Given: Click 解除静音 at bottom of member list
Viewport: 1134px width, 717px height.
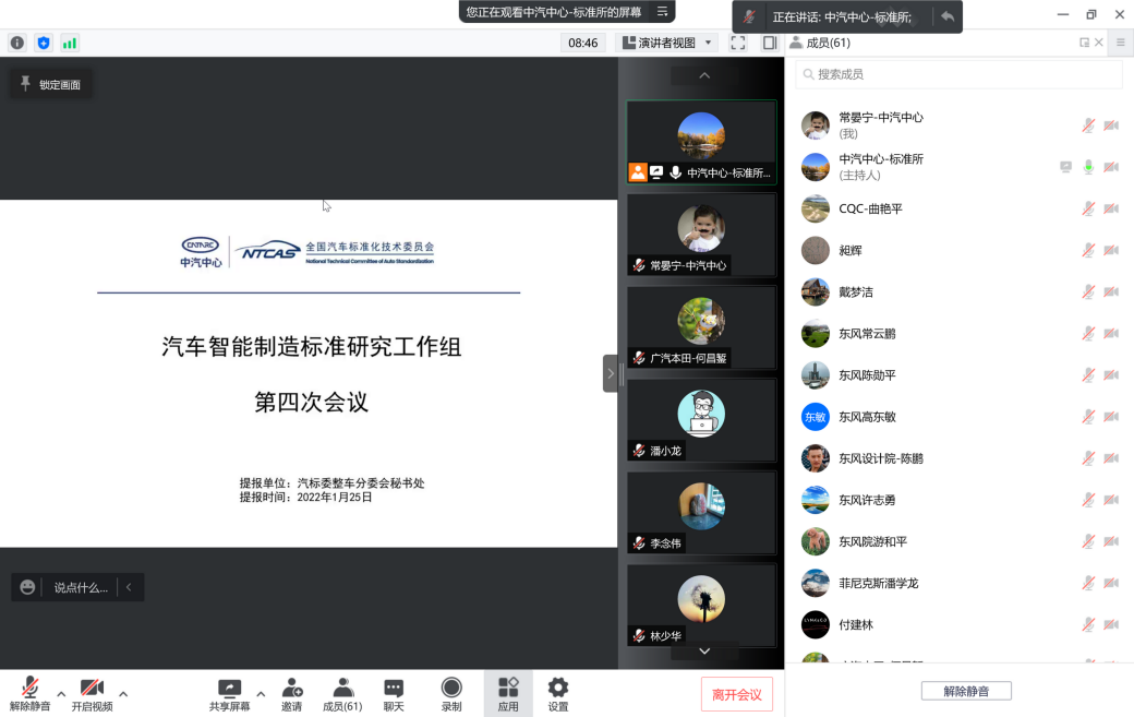Looking at the screenshot, I should pyautogui.click(x=965, y=690).
